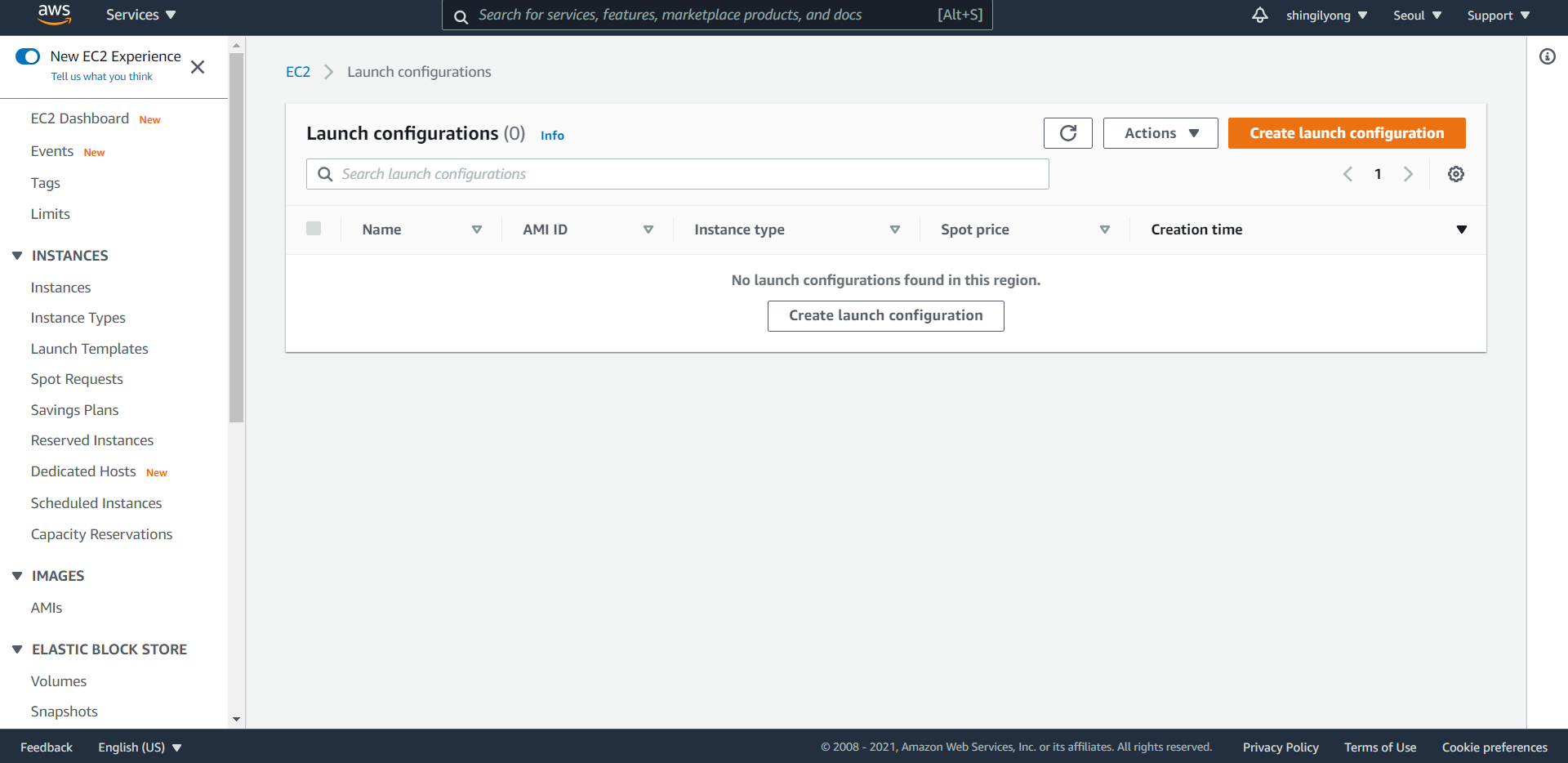
Task: Open Spot Requests in sidebar
Action: pyautogui.click(x=77, y=379)
